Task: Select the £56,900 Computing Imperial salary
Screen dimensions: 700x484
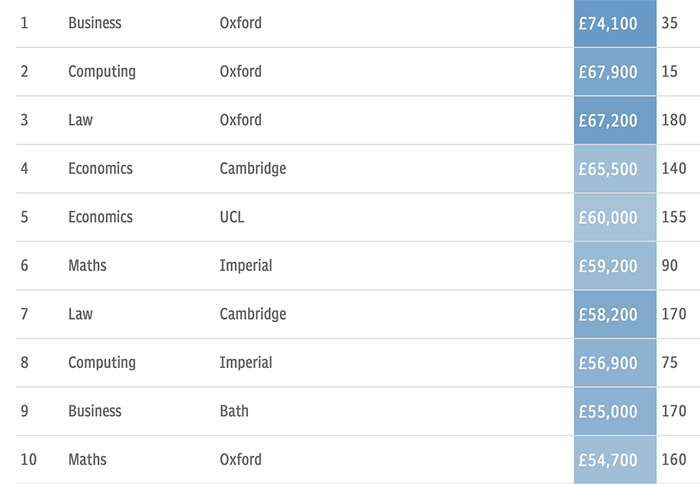Action: (x=615, y=363)
